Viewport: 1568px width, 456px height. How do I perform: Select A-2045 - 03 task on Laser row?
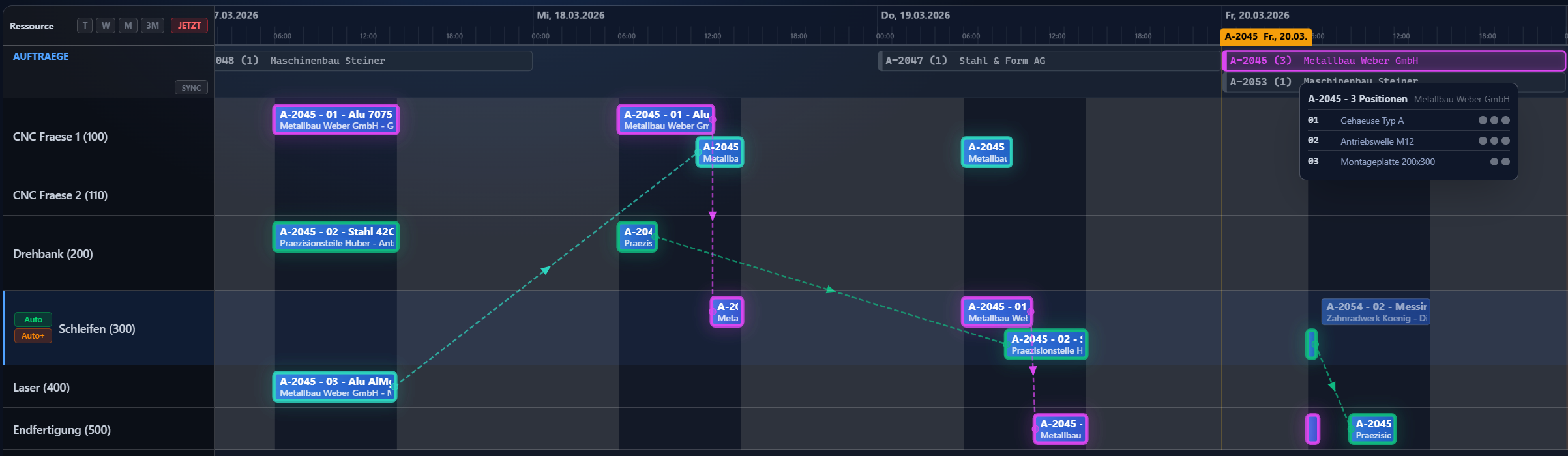pyautogui.click(x=334, y=387)
